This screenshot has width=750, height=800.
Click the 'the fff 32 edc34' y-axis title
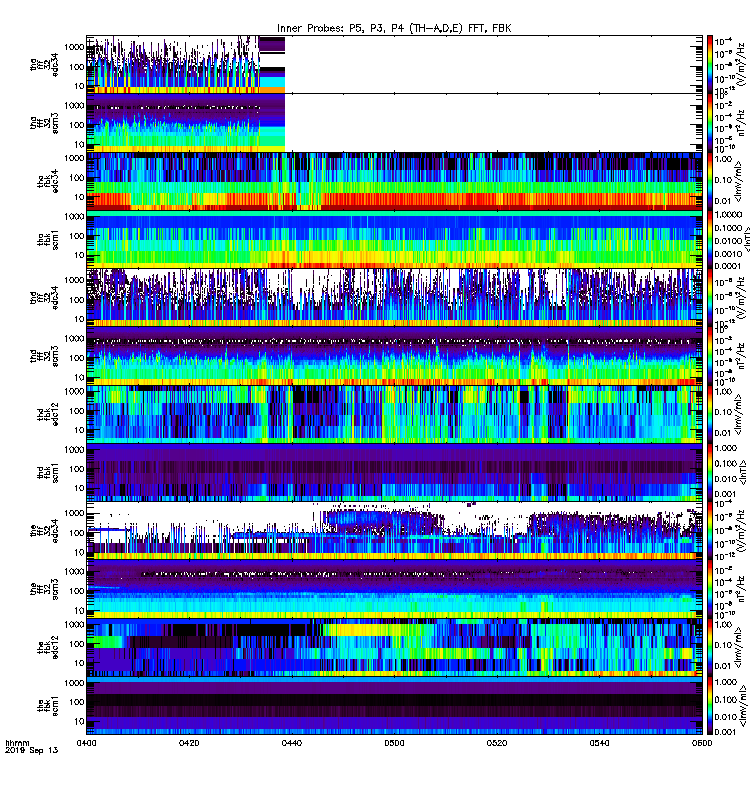pos(45,531)
